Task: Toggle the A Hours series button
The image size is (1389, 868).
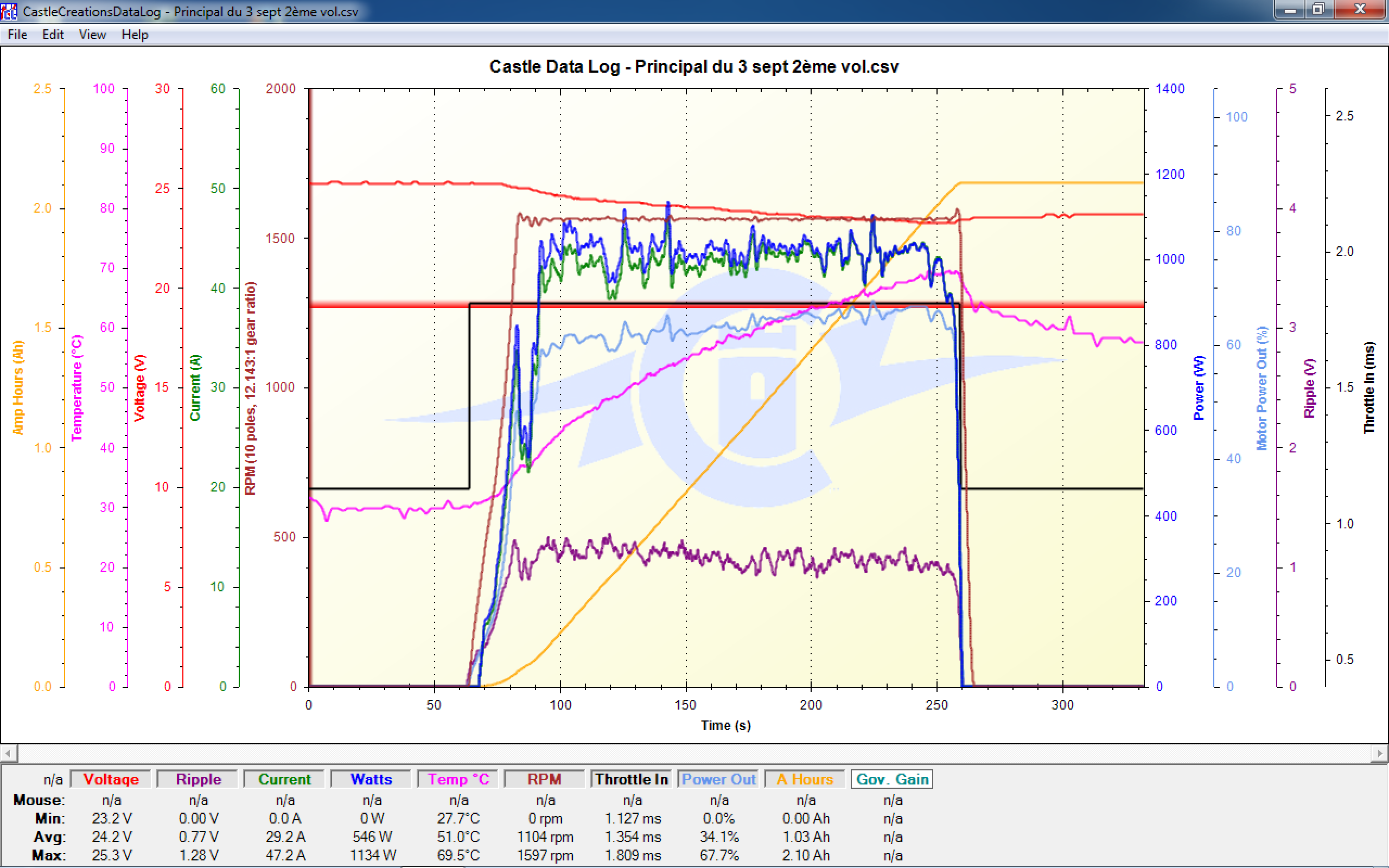Action: [805, 779]
